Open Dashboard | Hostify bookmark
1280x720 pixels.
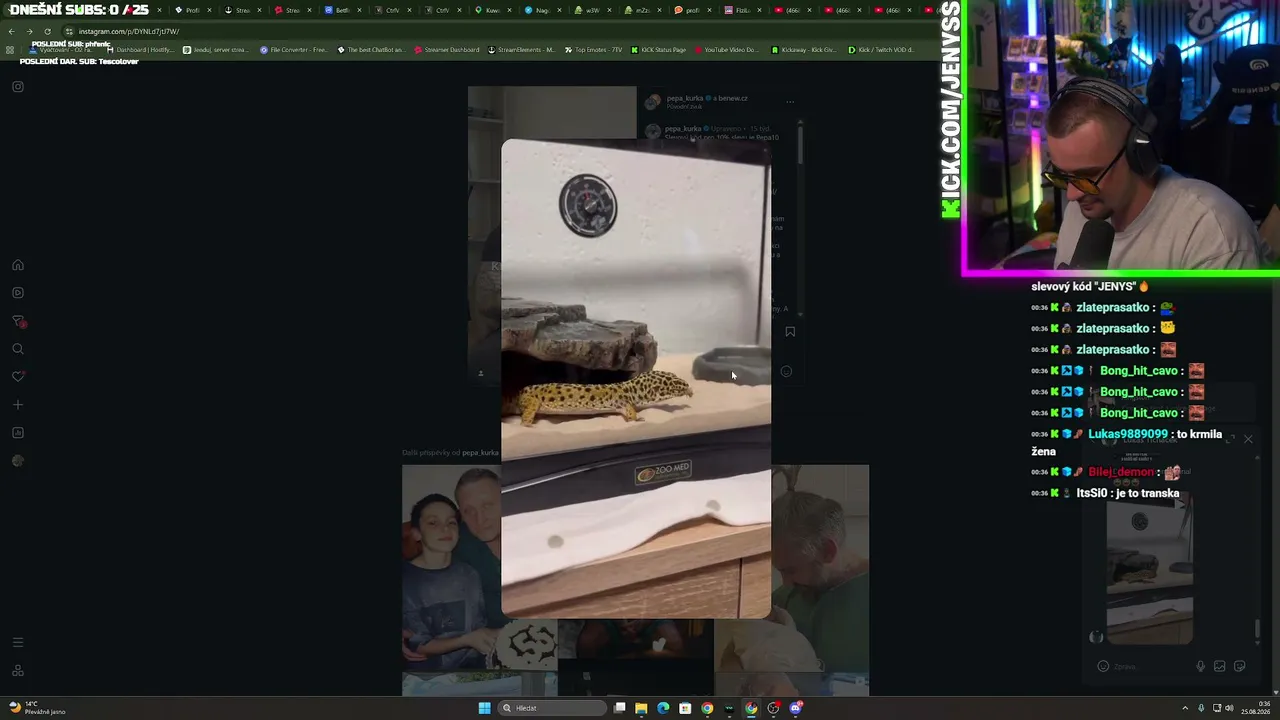[x=140, y=50]
